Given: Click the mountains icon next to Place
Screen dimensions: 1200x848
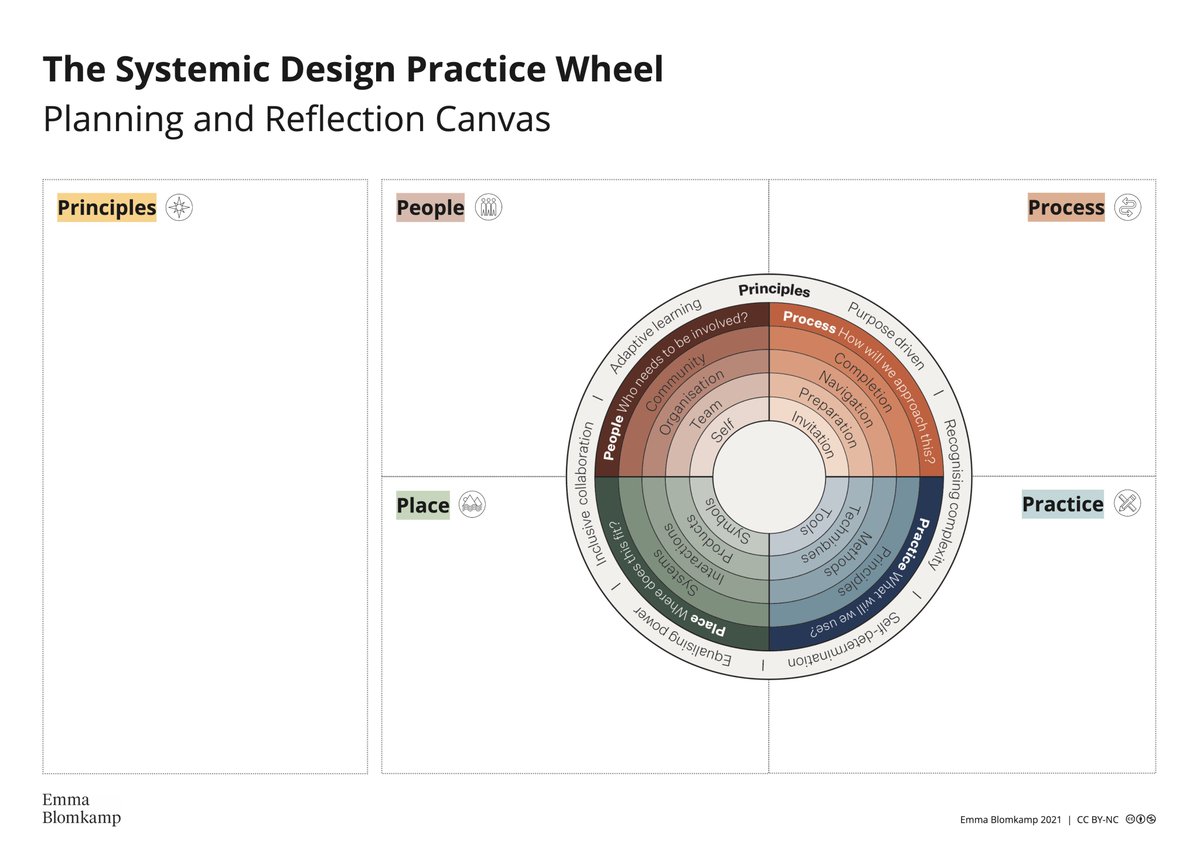Looking at the screenshot, I should (x=473, y=505).
